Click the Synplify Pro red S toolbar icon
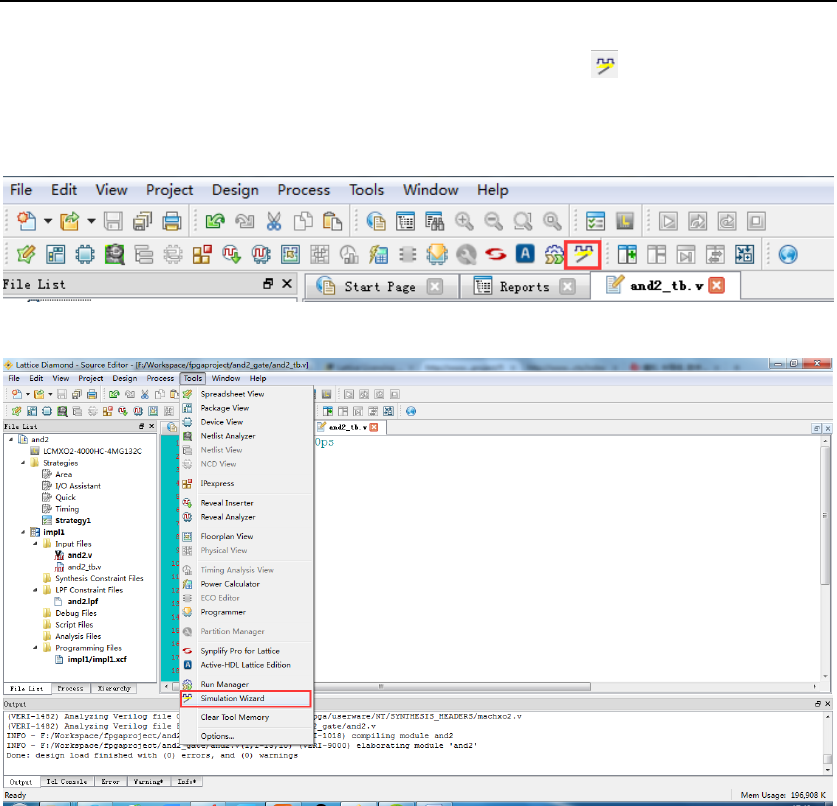This screenshot has width=837, height=806. 496,254
